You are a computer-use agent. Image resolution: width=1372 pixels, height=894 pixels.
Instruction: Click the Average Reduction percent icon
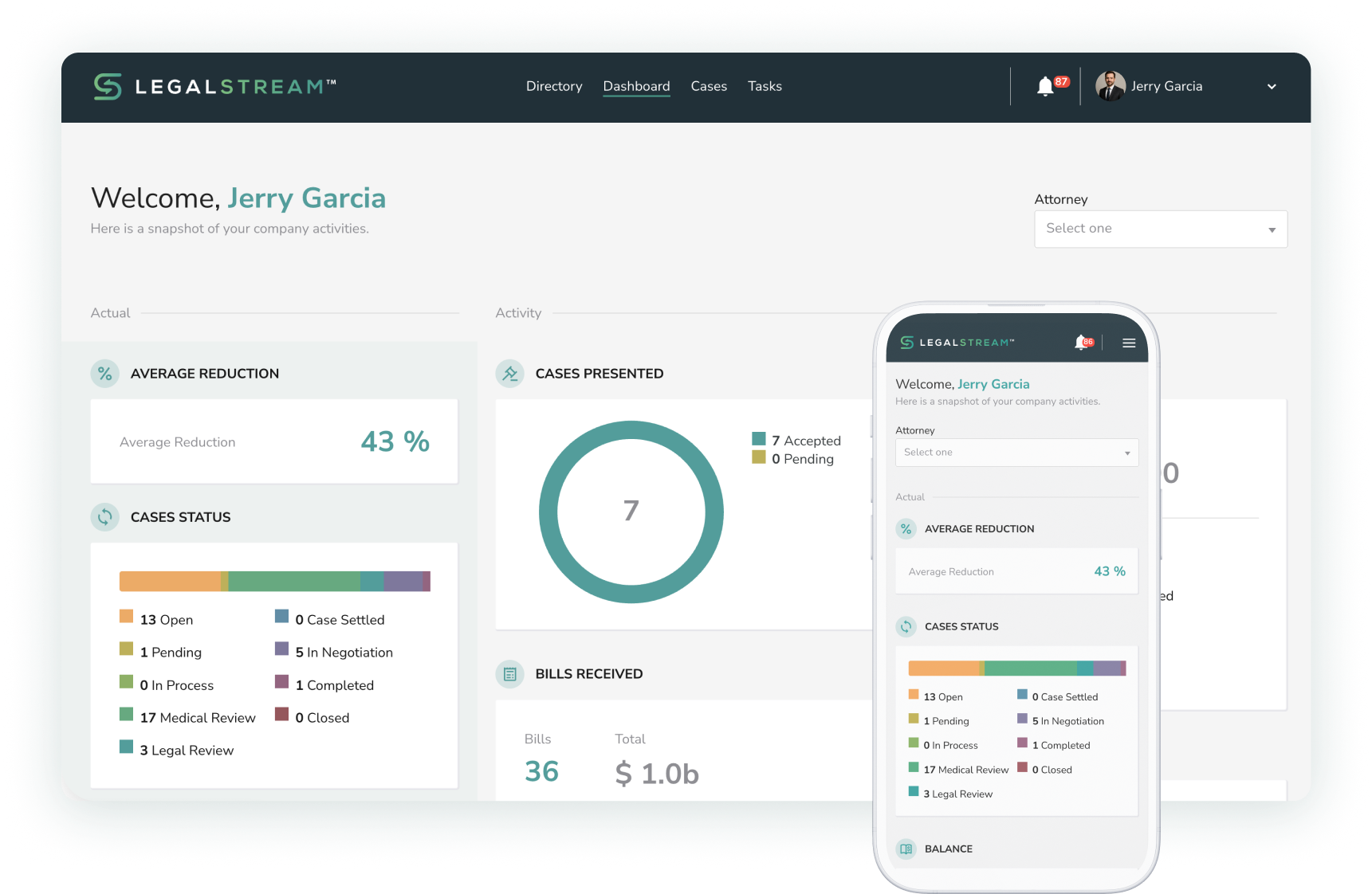point(105,374)
